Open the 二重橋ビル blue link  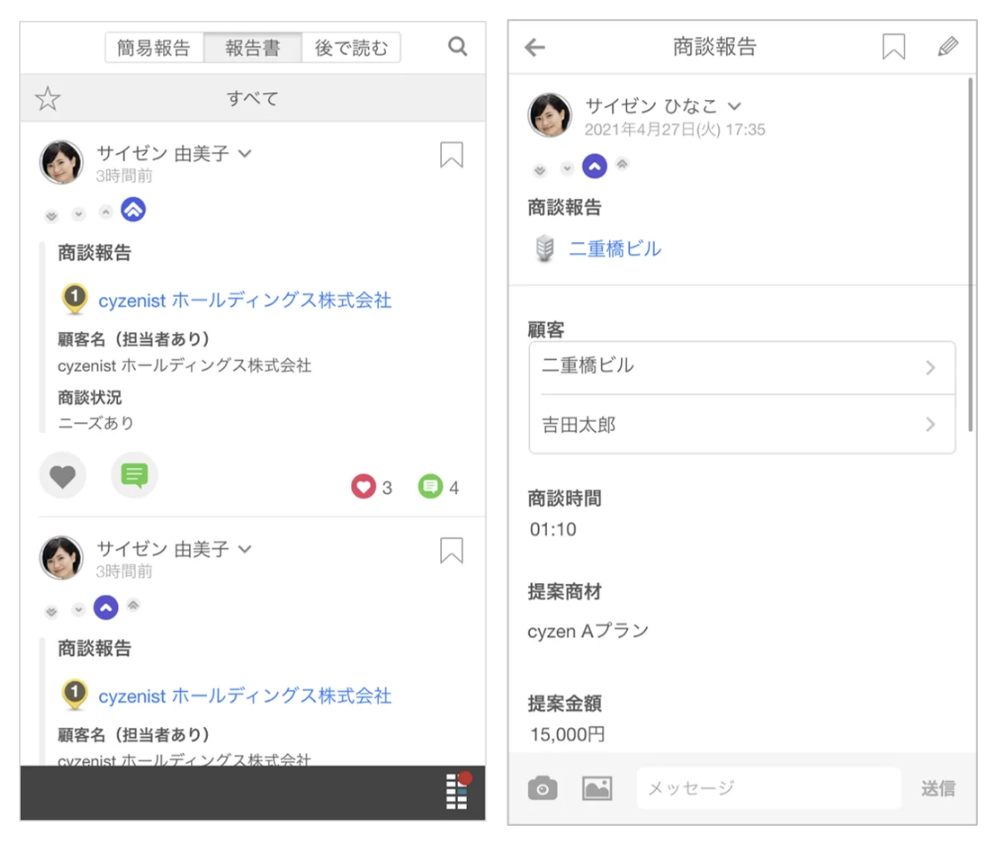(615, 249)
